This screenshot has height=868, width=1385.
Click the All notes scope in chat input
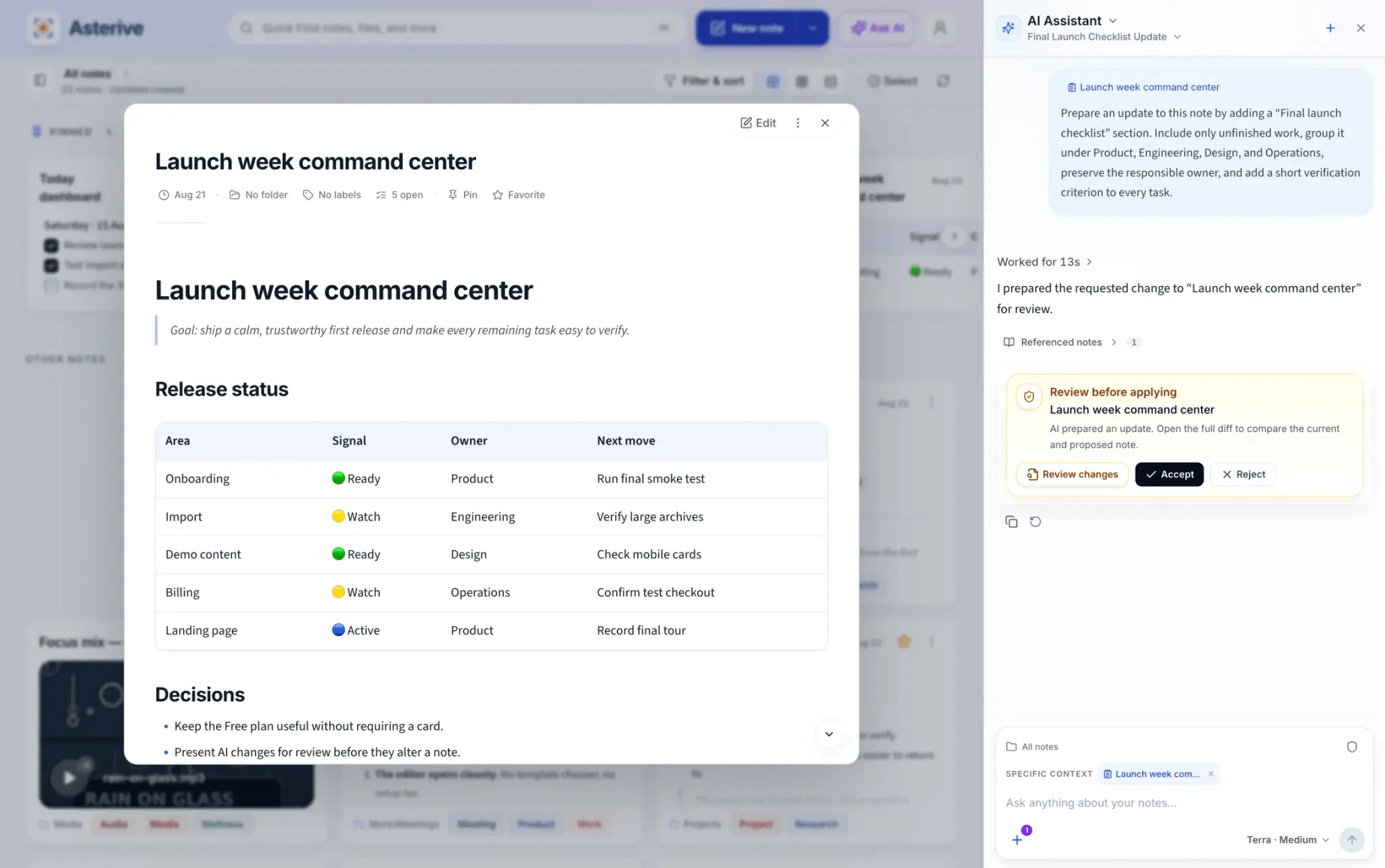click(x=1033, y=747)
